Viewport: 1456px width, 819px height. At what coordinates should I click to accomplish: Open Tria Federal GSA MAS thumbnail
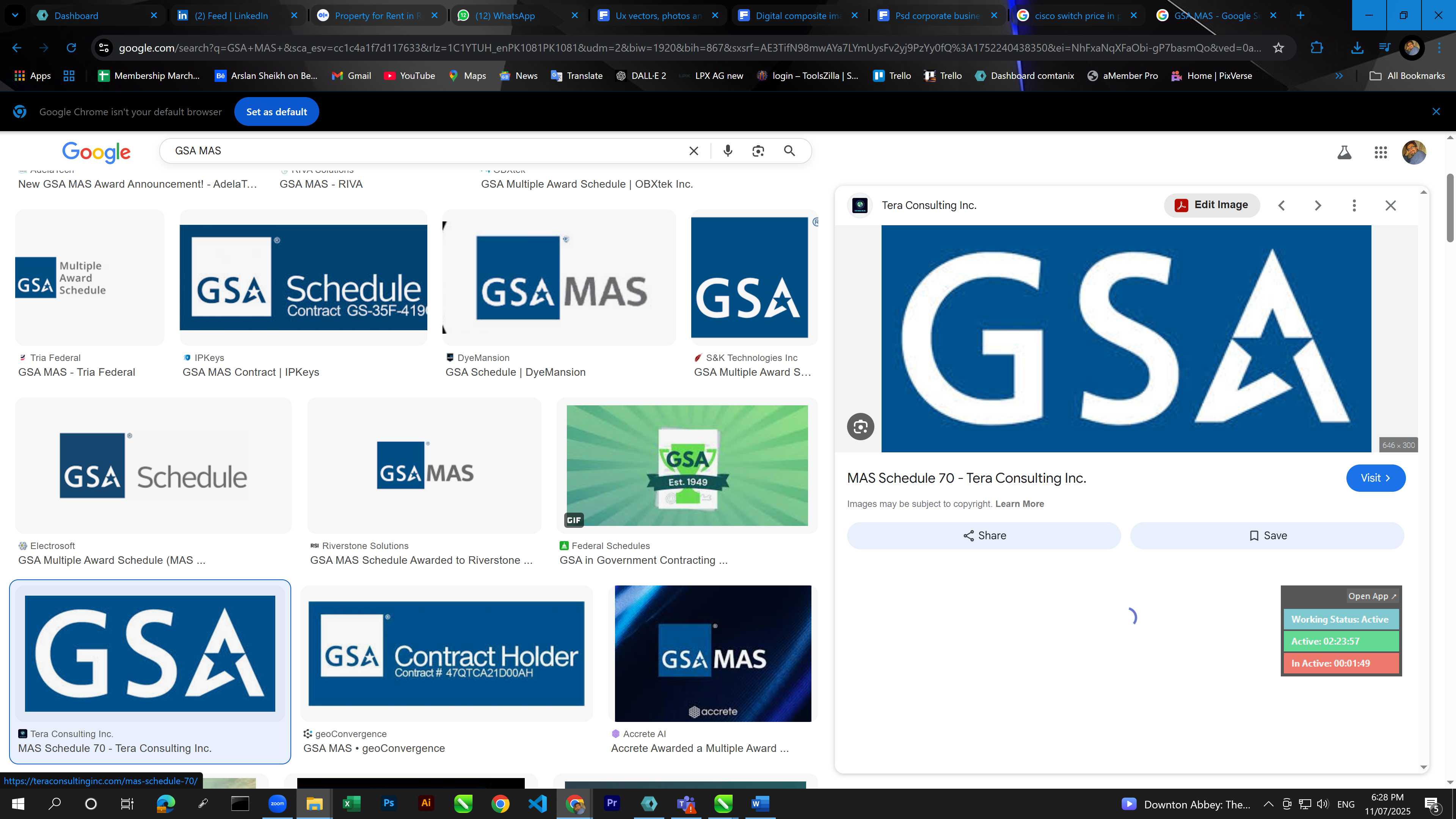click(90, 278)
